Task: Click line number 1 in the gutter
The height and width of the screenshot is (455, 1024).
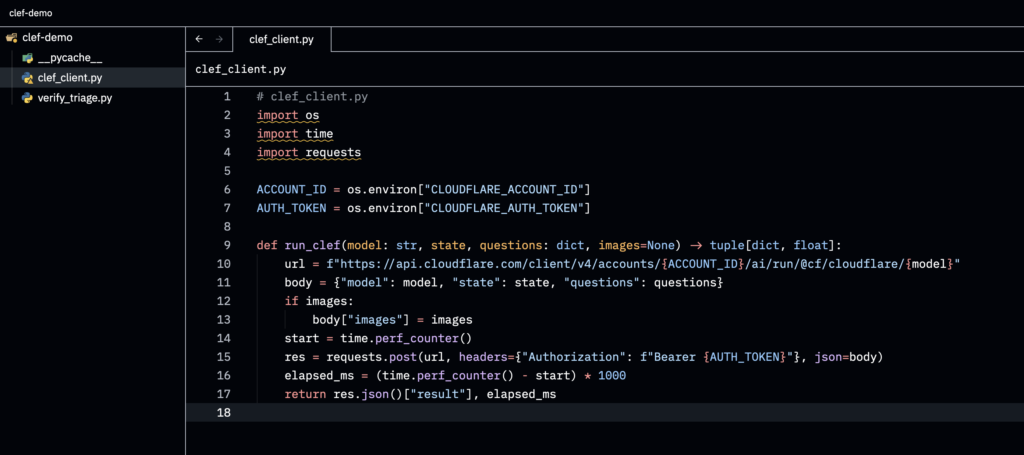Action: (x=227, y=97)
